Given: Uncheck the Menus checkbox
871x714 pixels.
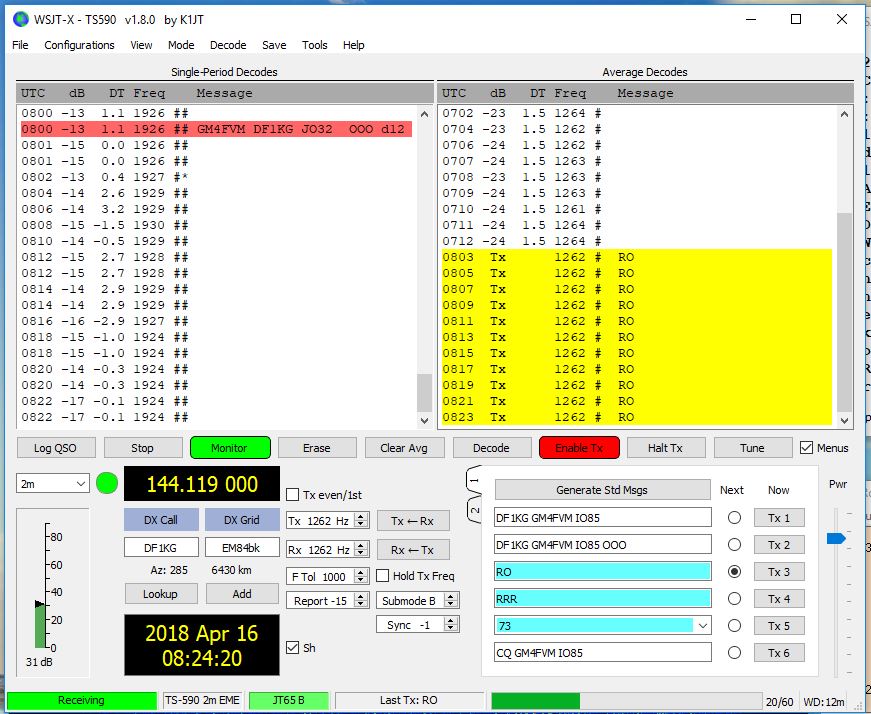Looking at the screenshot, I should (x=807, y=448).
